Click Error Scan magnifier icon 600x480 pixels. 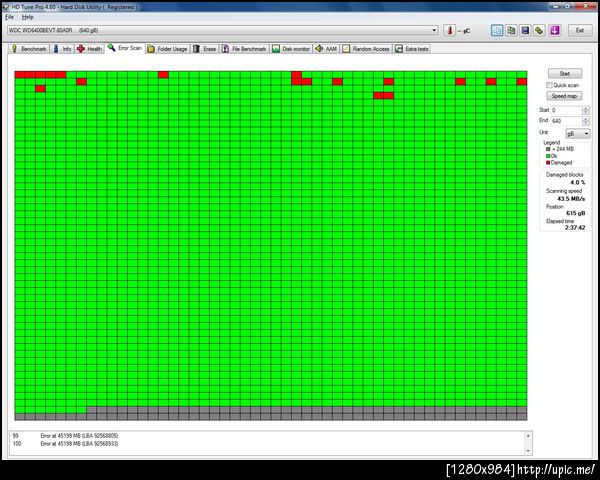pos(111,47)
